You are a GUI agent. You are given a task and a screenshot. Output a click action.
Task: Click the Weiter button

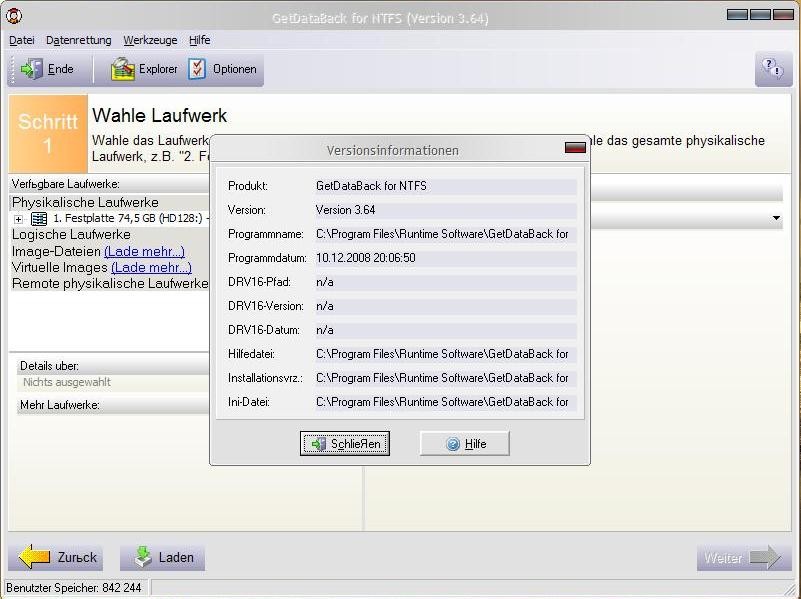click(744, 557)
